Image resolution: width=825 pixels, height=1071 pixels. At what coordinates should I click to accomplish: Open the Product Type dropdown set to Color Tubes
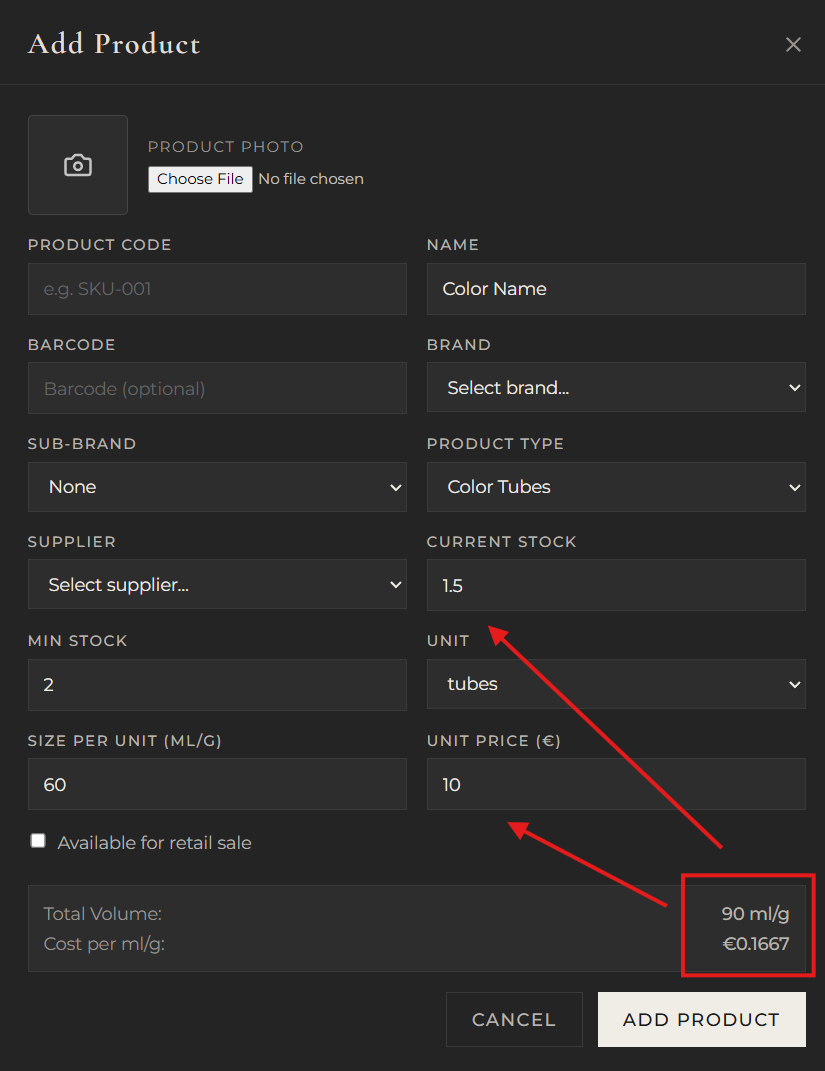click(616, 486)
